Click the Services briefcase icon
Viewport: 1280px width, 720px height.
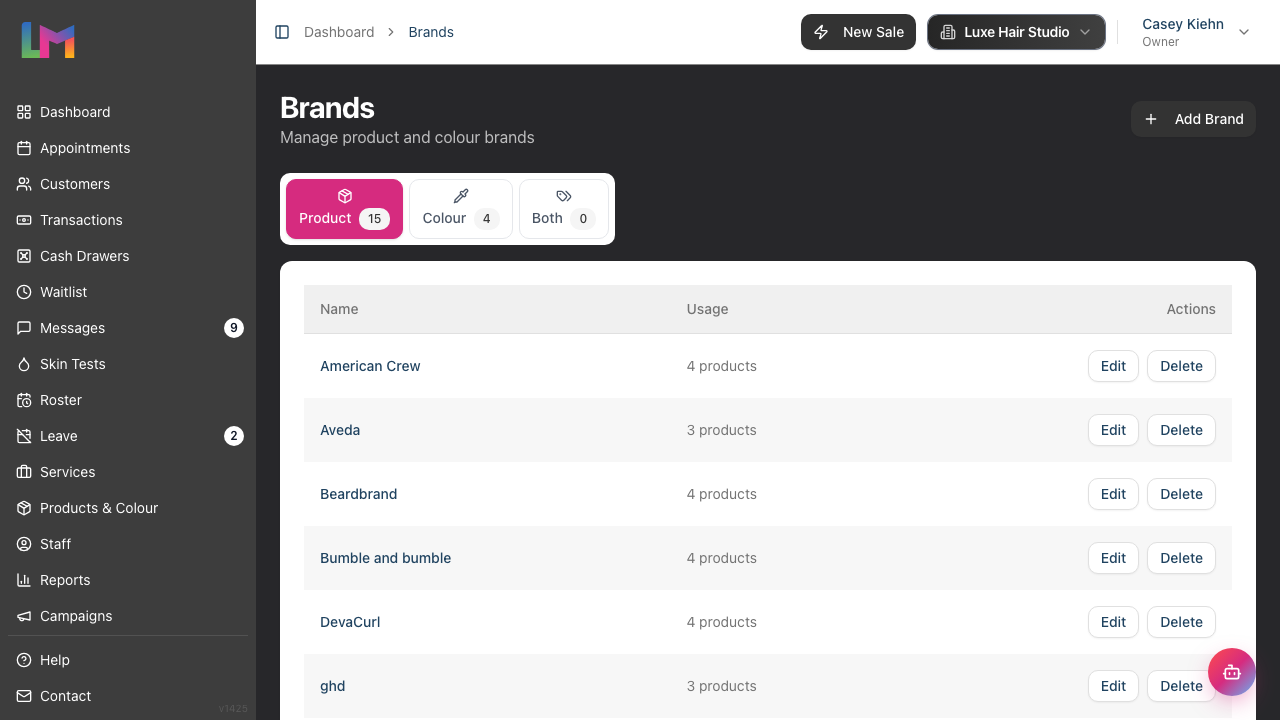click(24, 472)
